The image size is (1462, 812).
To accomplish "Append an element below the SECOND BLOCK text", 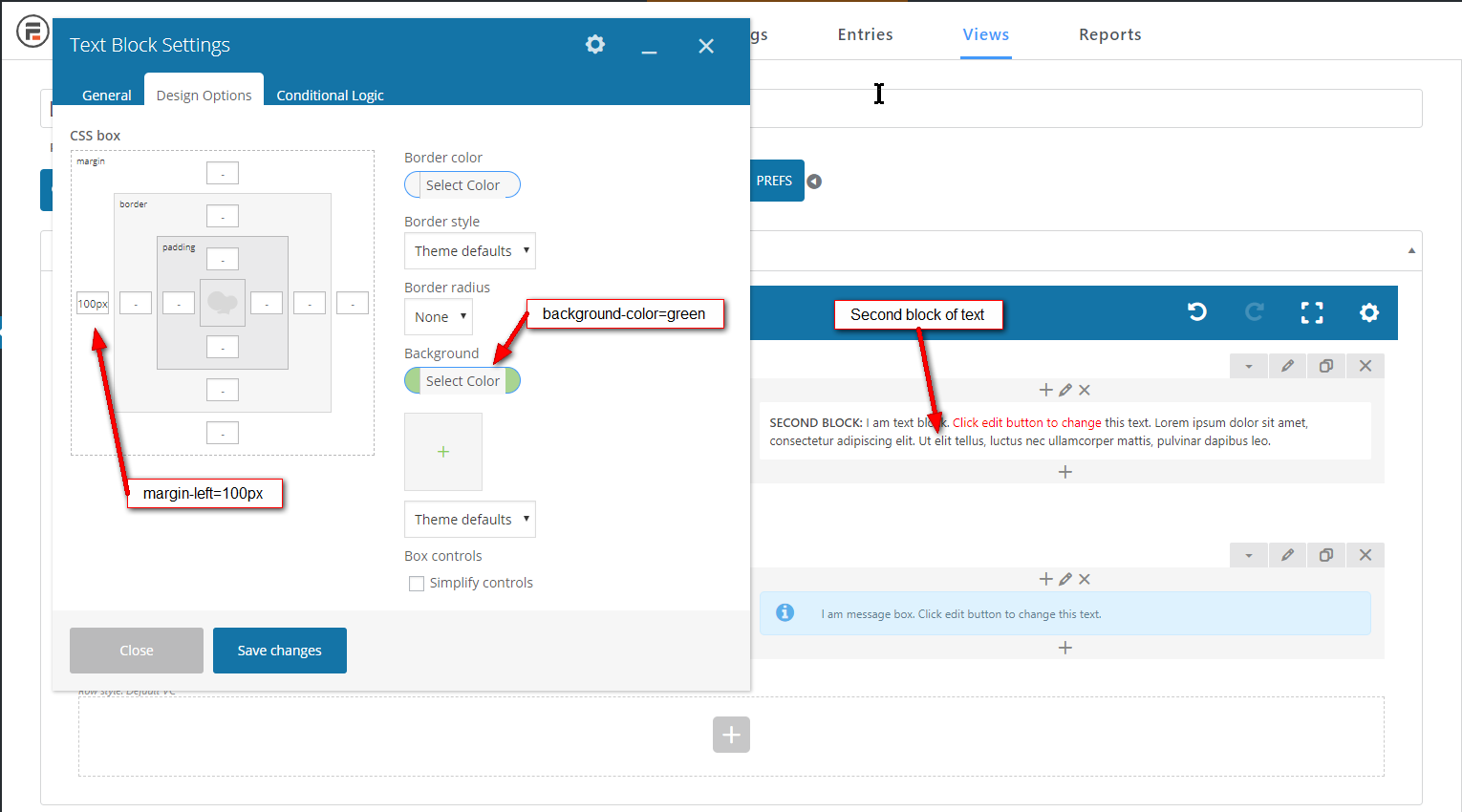I will (1065, 472).
